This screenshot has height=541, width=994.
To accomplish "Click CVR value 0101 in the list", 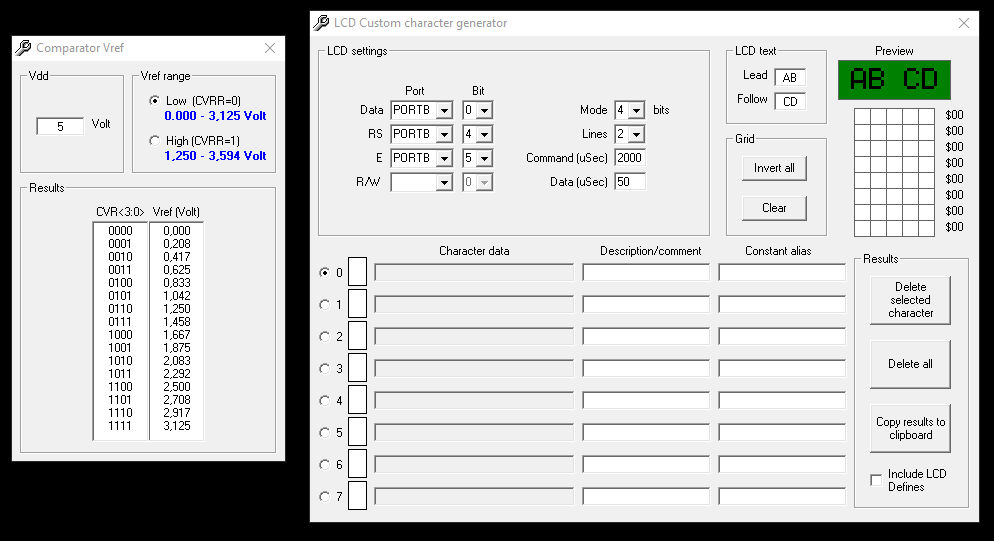I will coord(120,296).
